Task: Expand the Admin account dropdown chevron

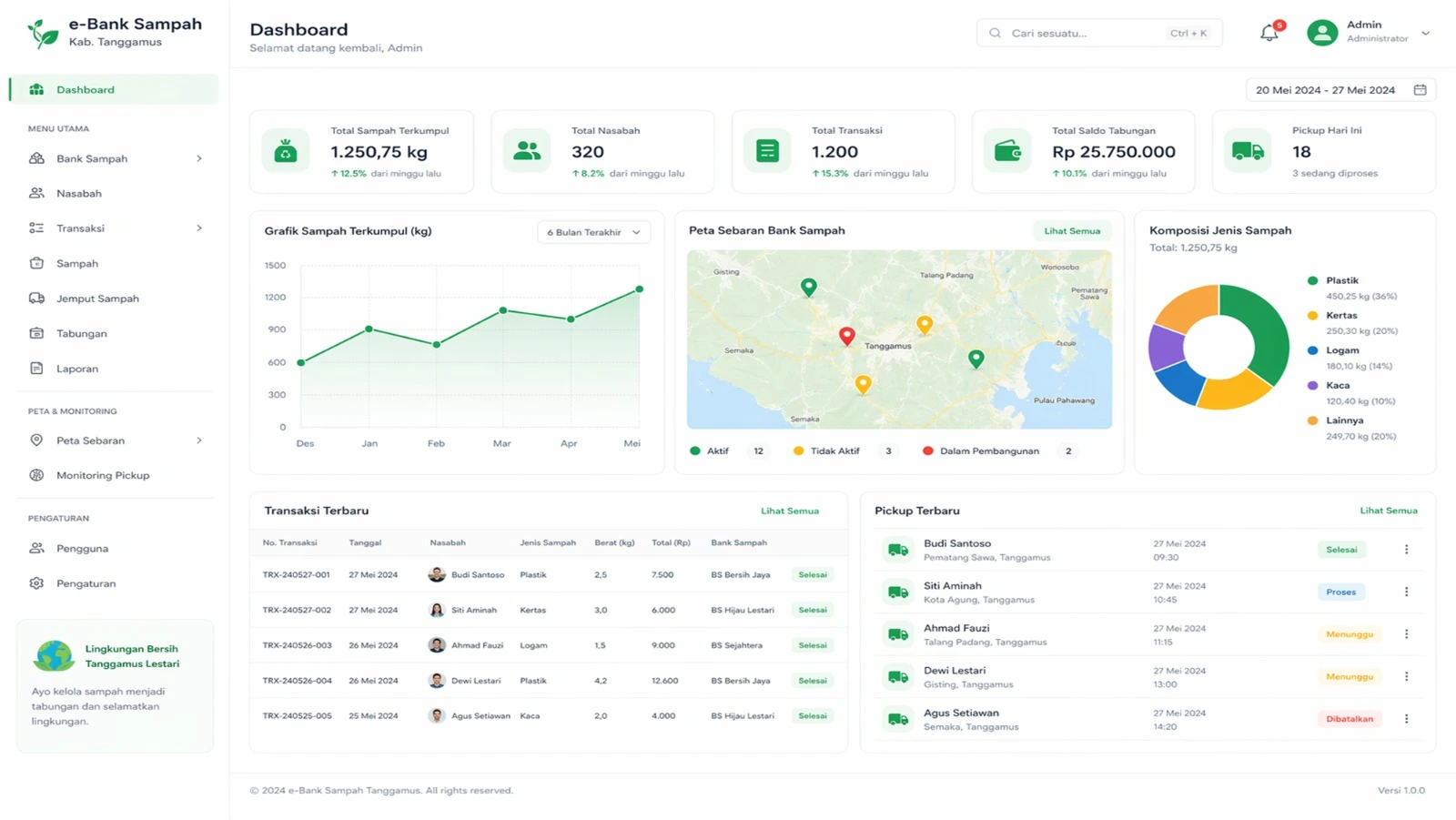Action: click(x=1425, y=33)
